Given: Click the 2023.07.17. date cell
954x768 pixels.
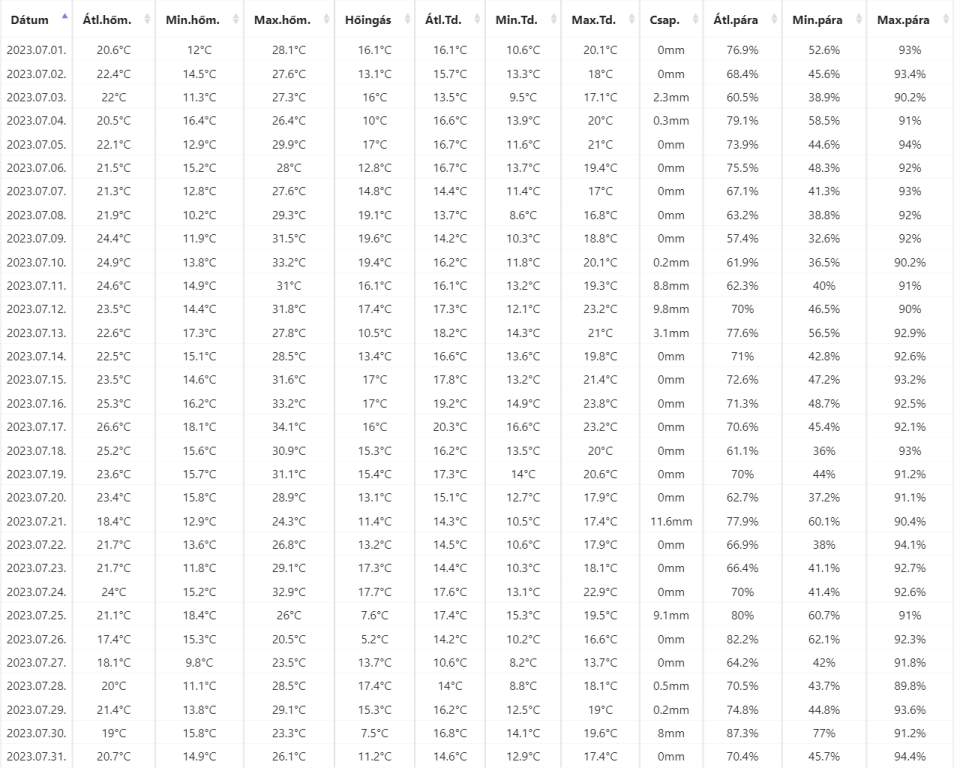Looking at the screenshot, I should [x=36, y=427].
